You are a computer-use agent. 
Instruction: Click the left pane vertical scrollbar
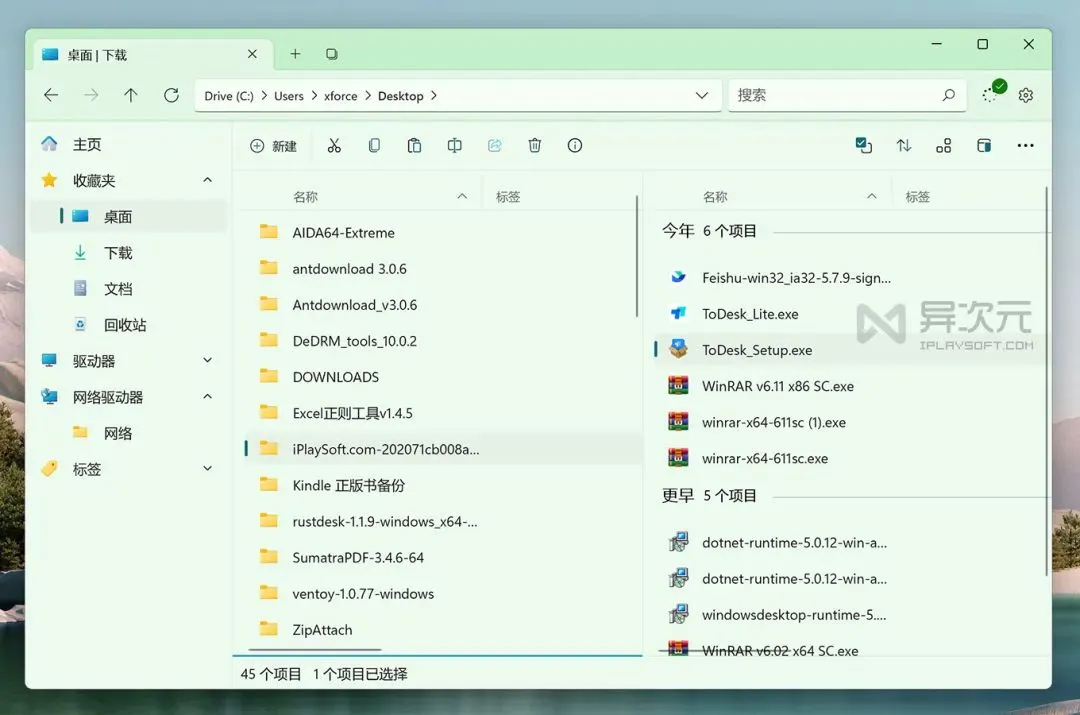[x=637, y=256]
